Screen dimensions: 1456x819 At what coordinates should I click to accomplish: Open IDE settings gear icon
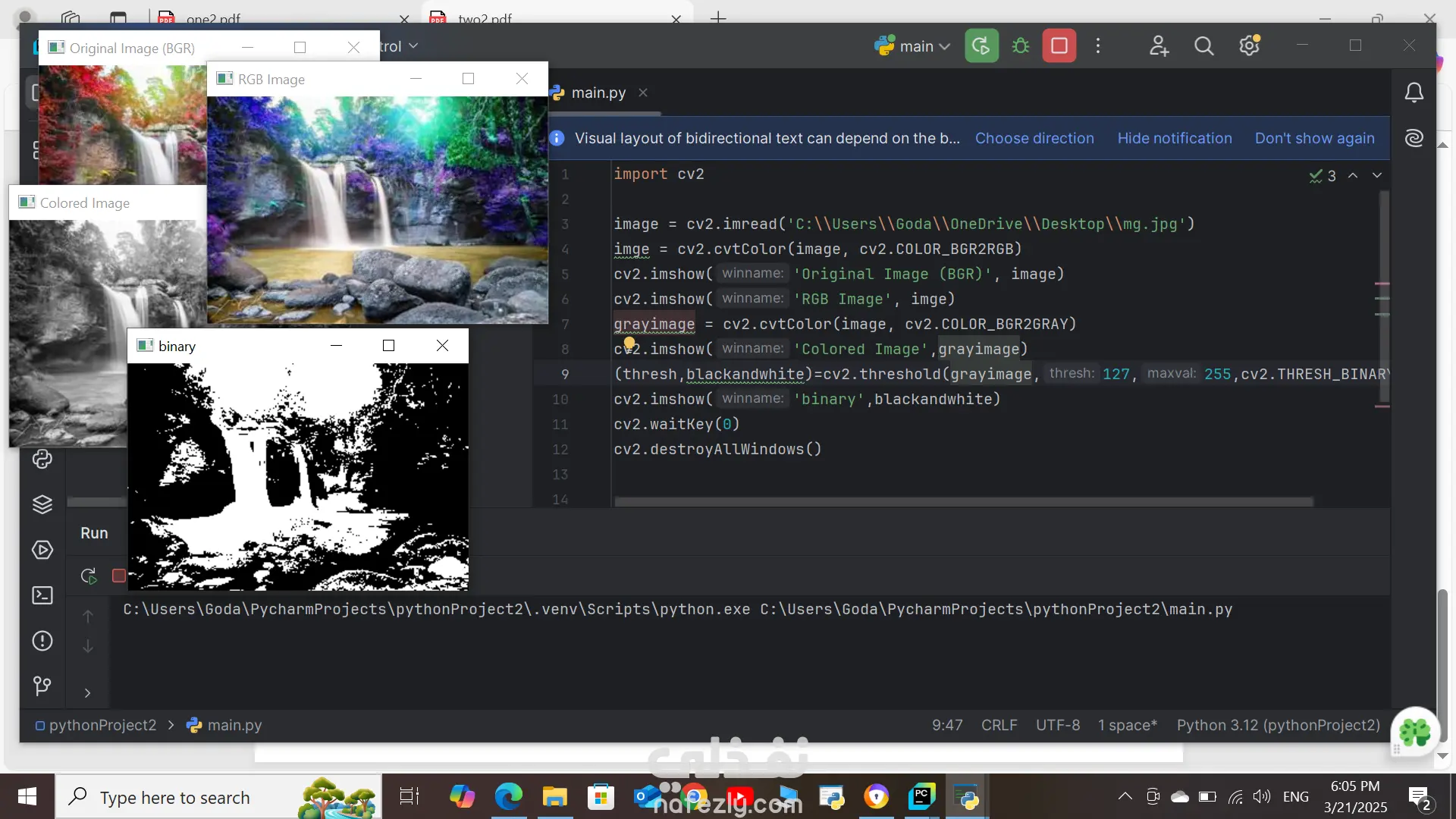coord(1249,46)
